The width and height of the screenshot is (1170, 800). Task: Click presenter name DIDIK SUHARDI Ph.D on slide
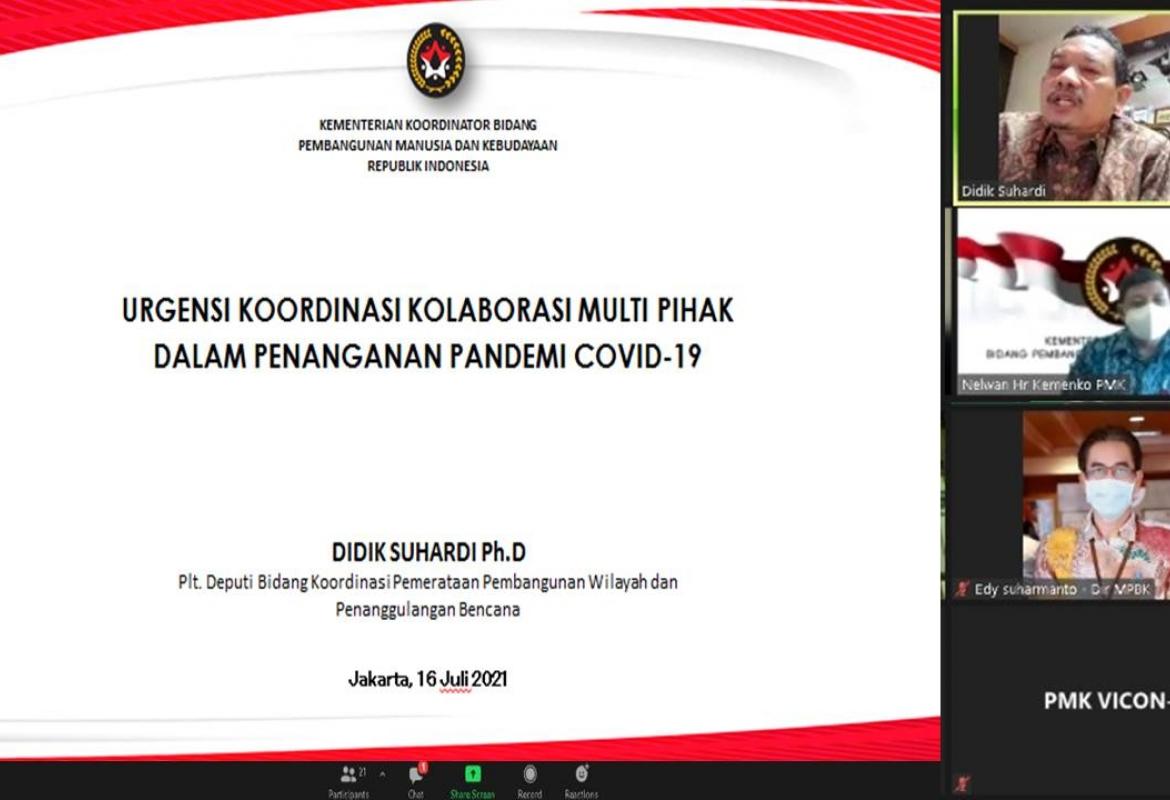(x=428, y=552)
